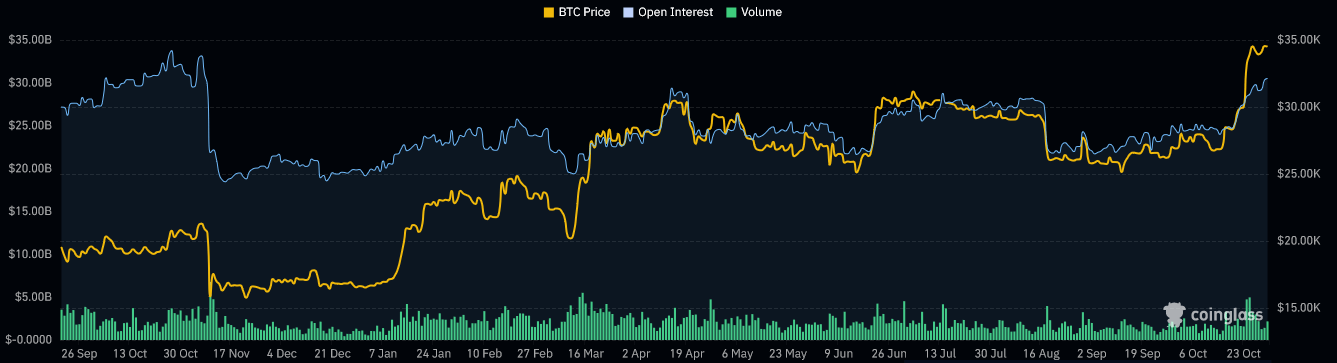Click the 9 Jun date label
The width and height of the screenshot is (1337, 363).
(x=838, y=354)
